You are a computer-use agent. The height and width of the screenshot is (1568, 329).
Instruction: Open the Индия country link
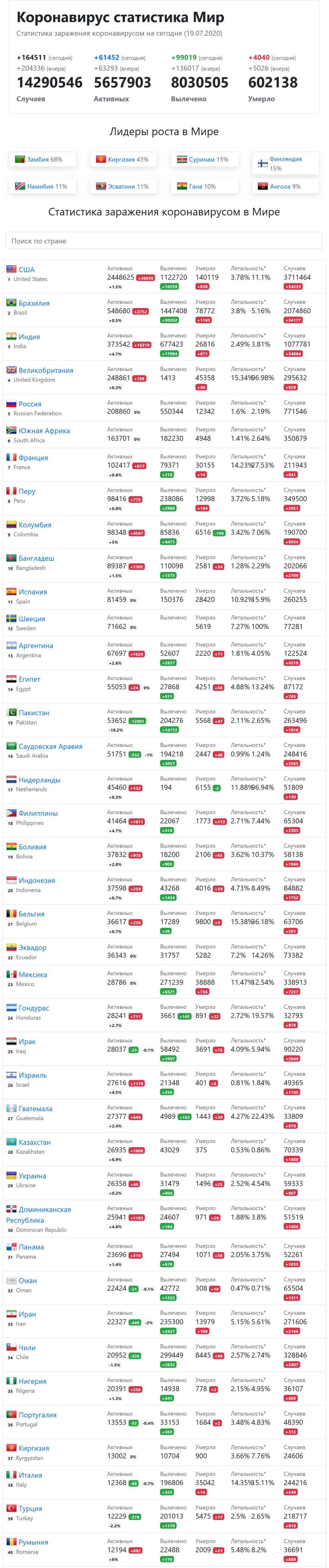[29, 337]
